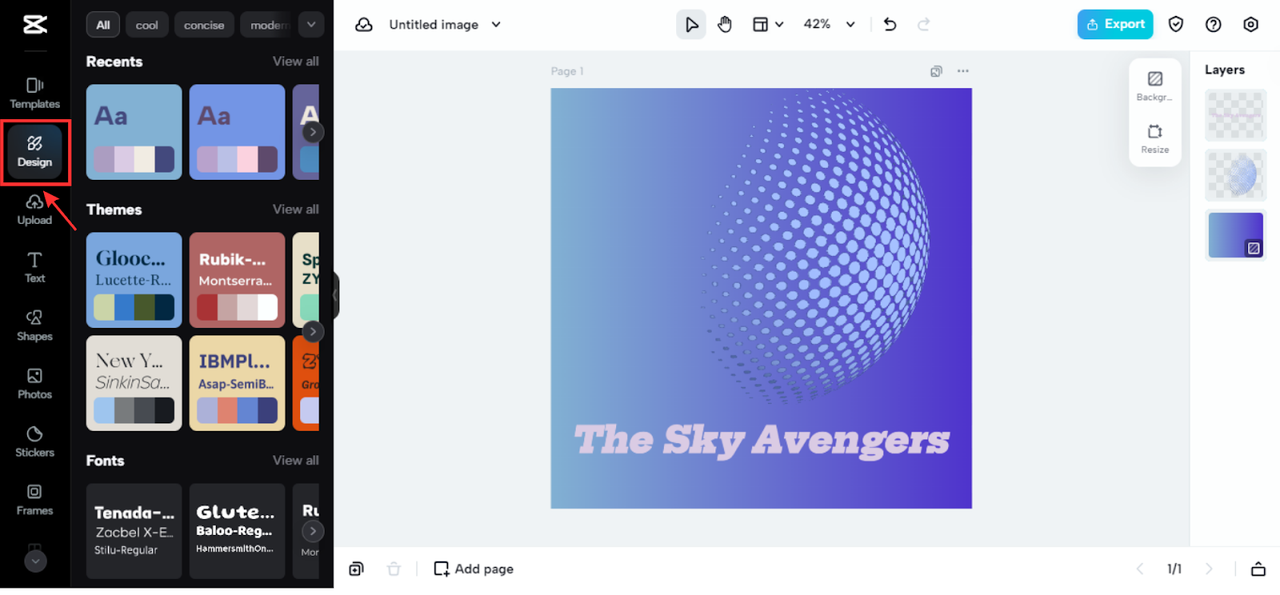Viewport: 1280px width, 595px height.
Task: Open the Upload sidebar panel
Action: pos(35,210)
